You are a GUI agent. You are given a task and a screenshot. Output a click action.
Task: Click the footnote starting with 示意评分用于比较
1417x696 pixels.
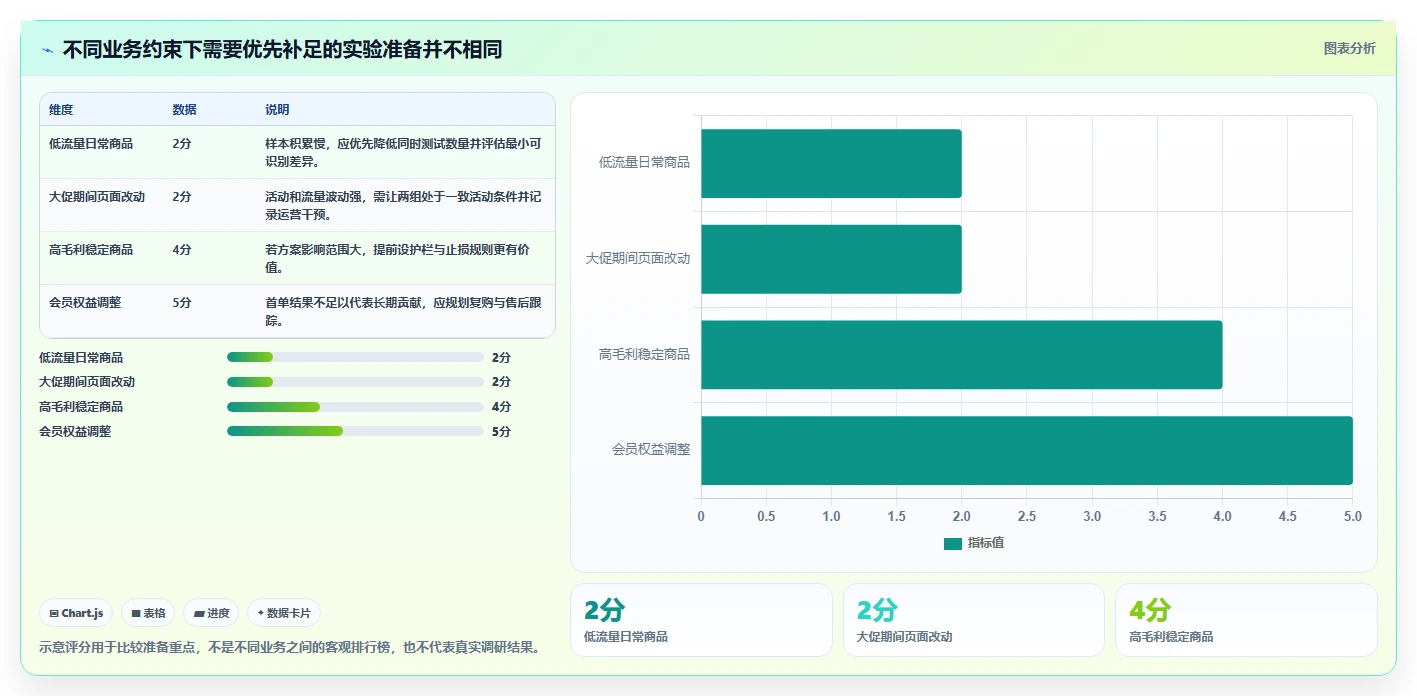coord(290,647)
